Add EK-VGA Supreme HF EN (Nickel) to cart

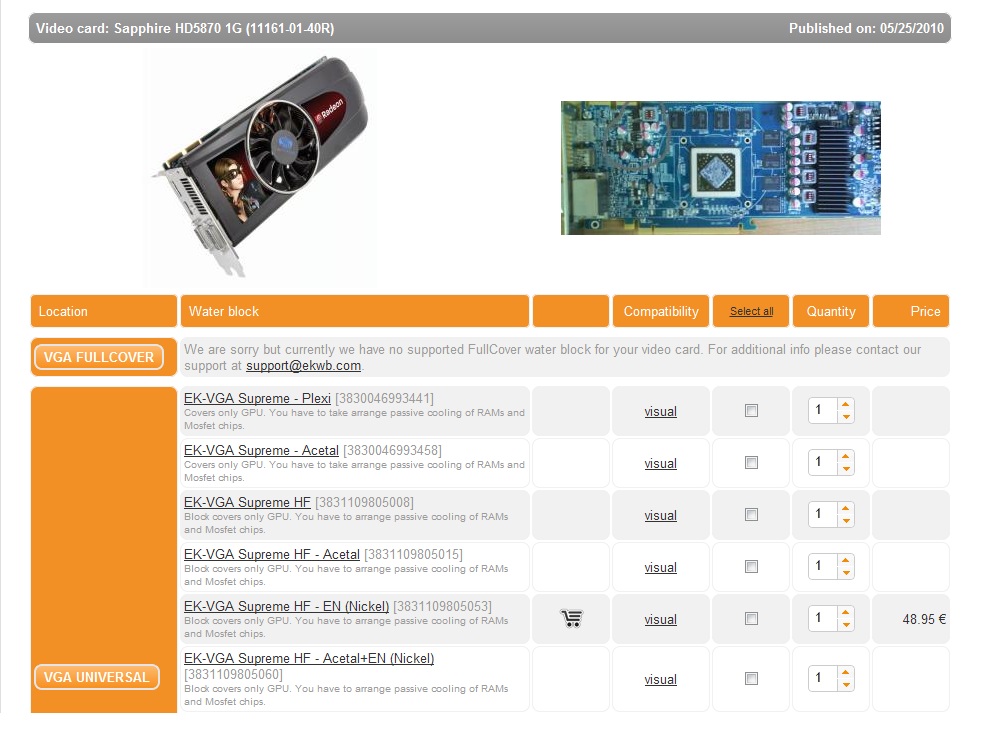571,618
